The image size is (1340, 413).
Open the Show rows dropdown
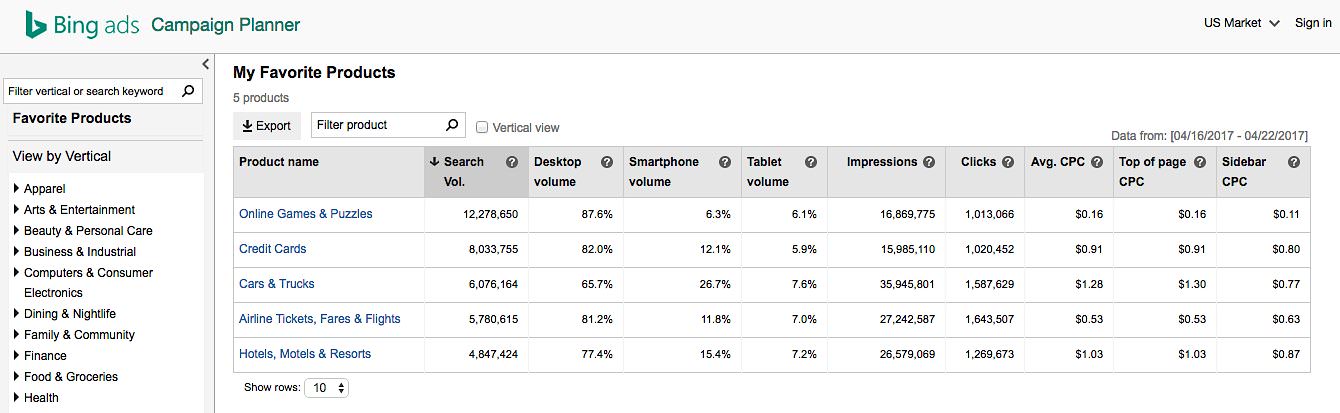(x=328, y=388)
